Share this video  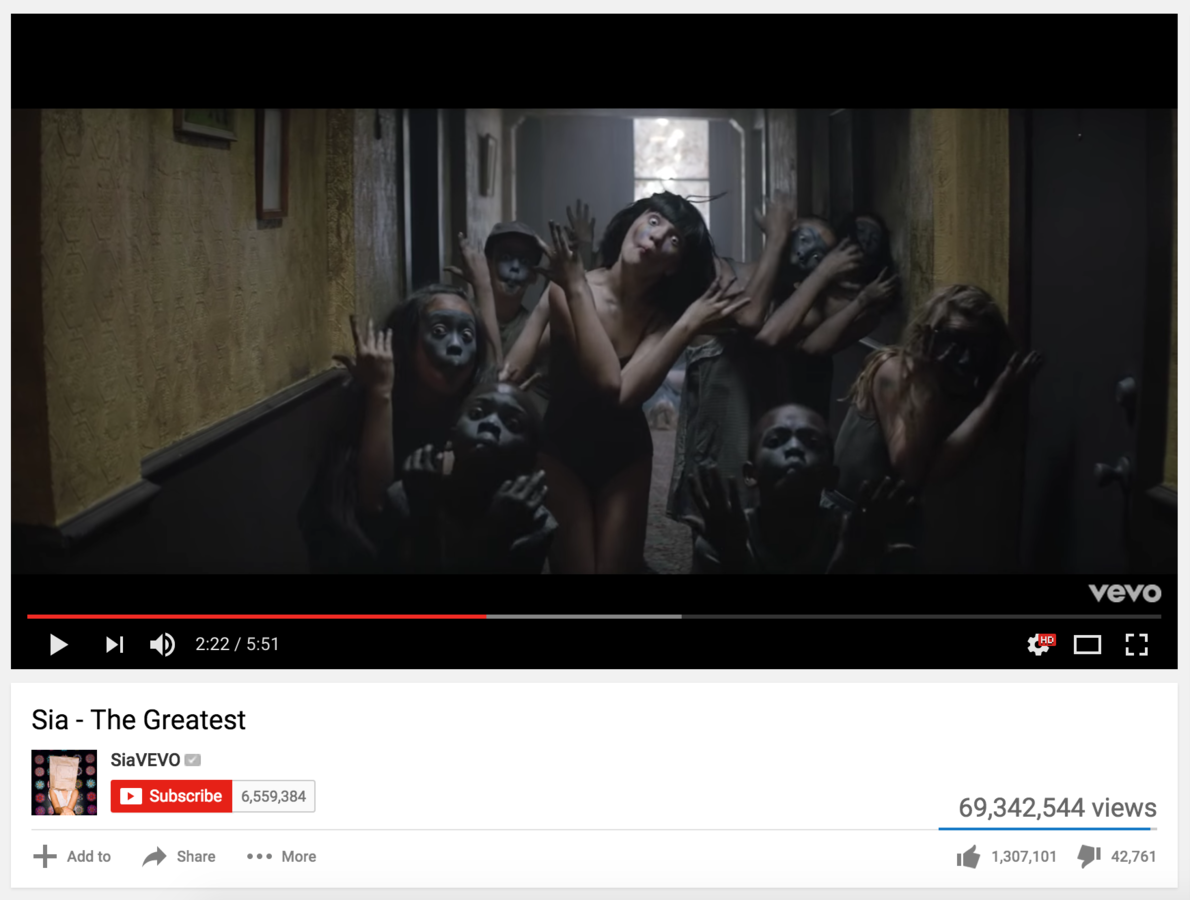[x=179, y=857]
